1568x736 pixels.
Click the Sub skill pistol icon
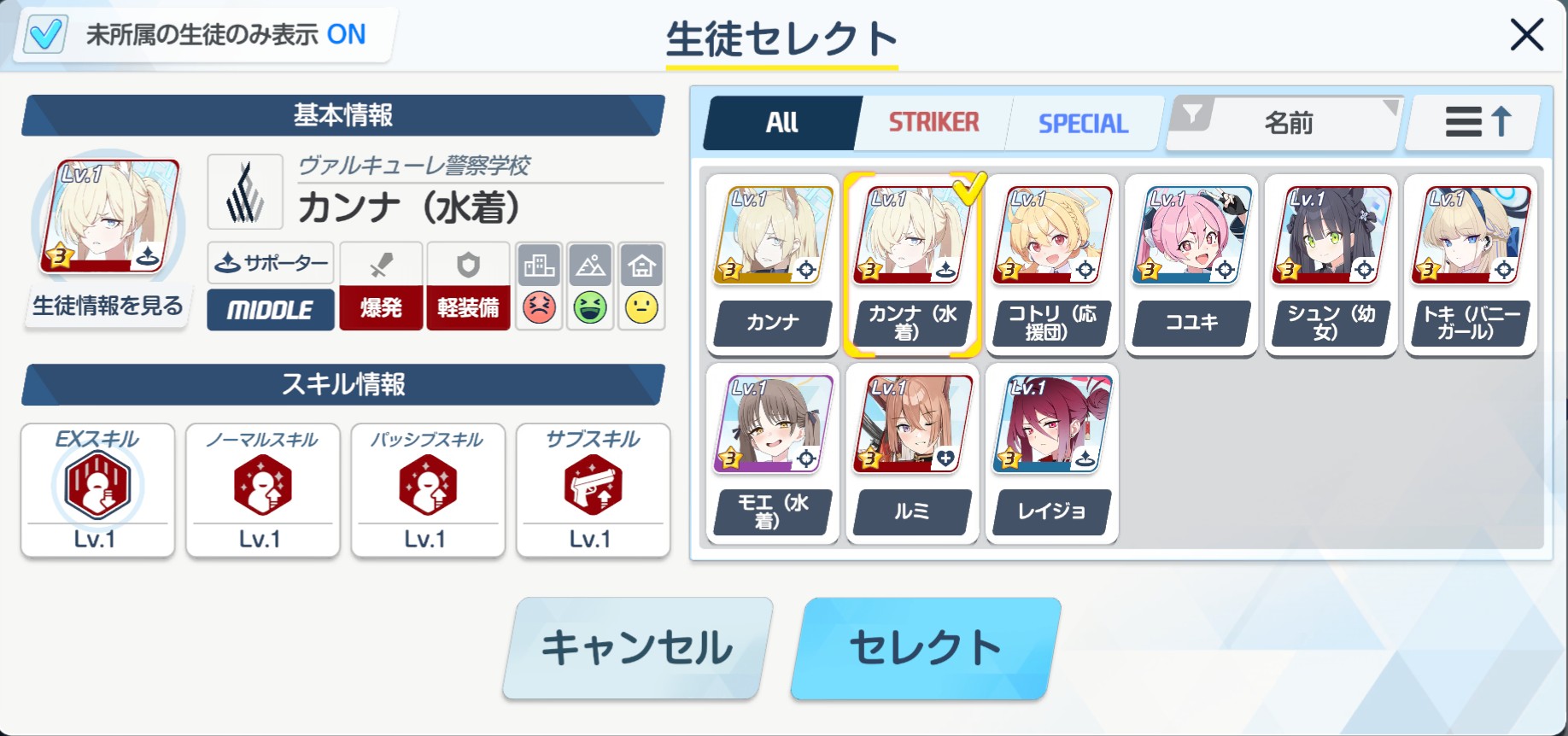(x=593, y=485)
